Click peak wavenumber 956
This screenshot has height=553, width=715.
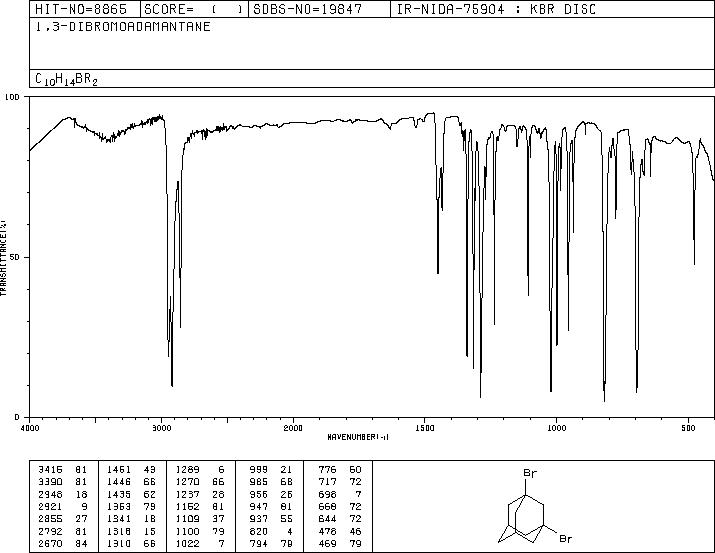click(259, 494)
